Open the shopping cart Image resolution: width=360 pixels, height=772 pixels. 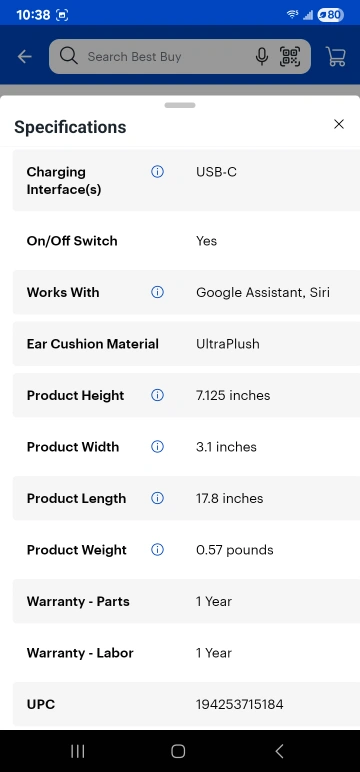[336, 57]
